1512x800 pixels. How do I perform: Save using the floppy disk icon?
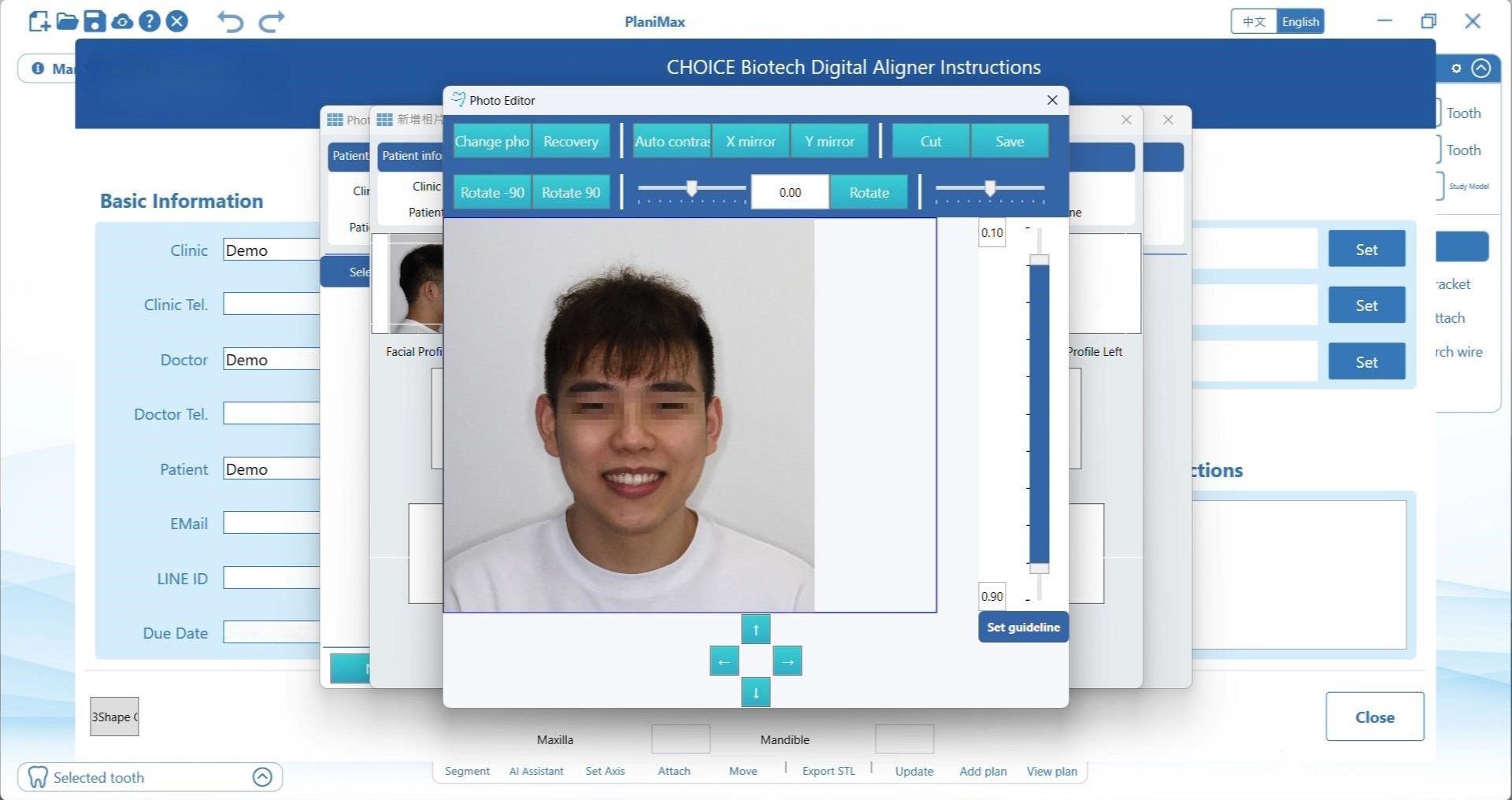coord(94,21)
